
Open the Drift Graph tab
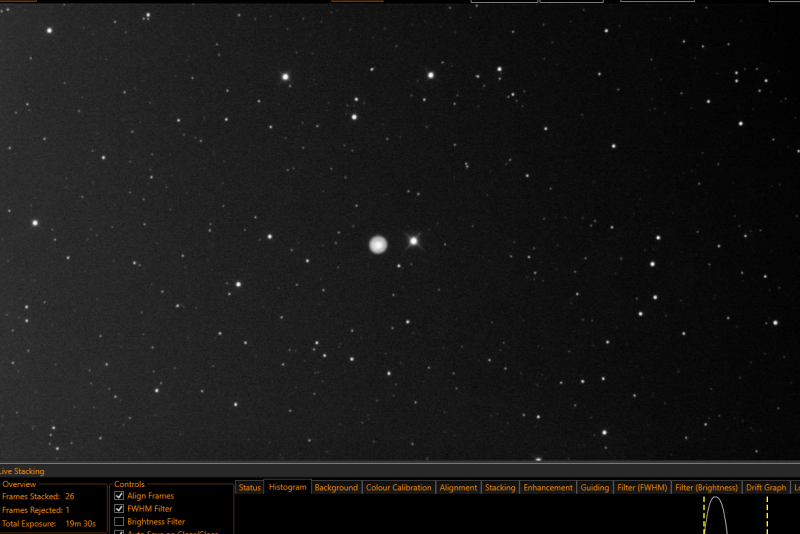(766, 488)
